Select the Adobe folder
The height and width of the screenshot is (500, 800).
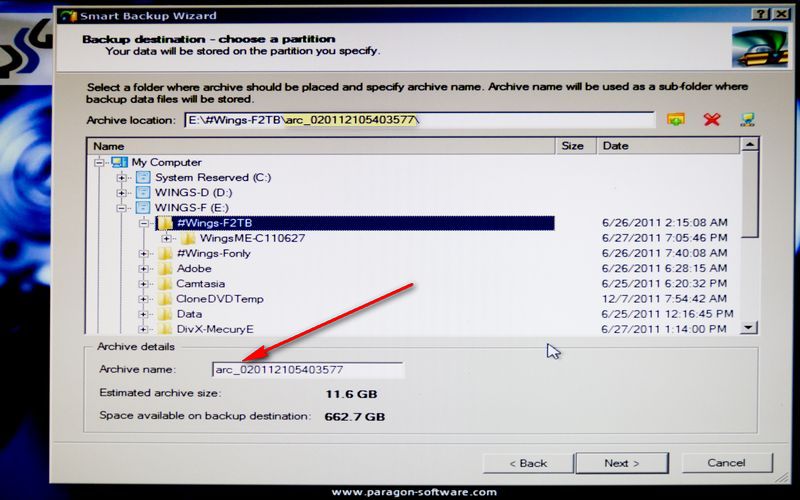[x=194, y=269]
